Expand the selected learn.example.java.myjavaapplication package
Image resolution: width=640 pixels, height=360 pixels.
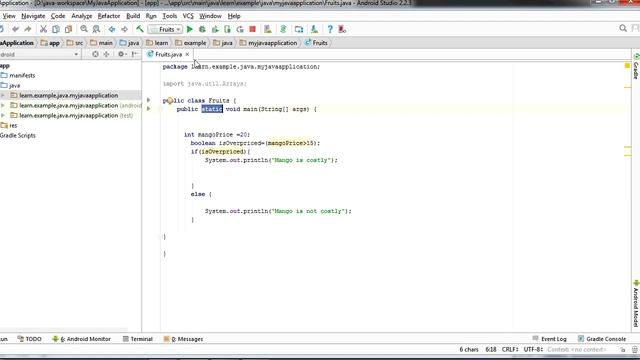point(3,96)
